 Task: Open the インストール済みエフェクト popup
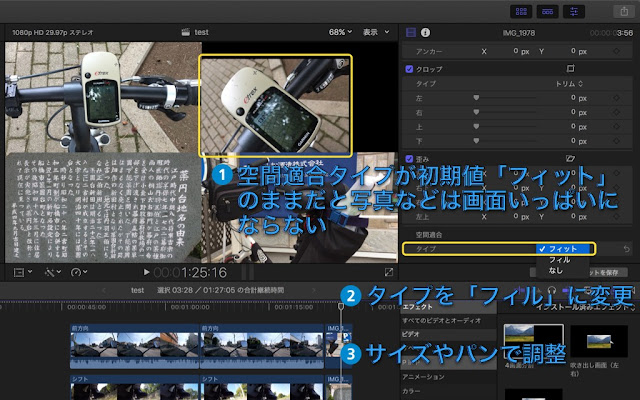click(x=585, y=307)
